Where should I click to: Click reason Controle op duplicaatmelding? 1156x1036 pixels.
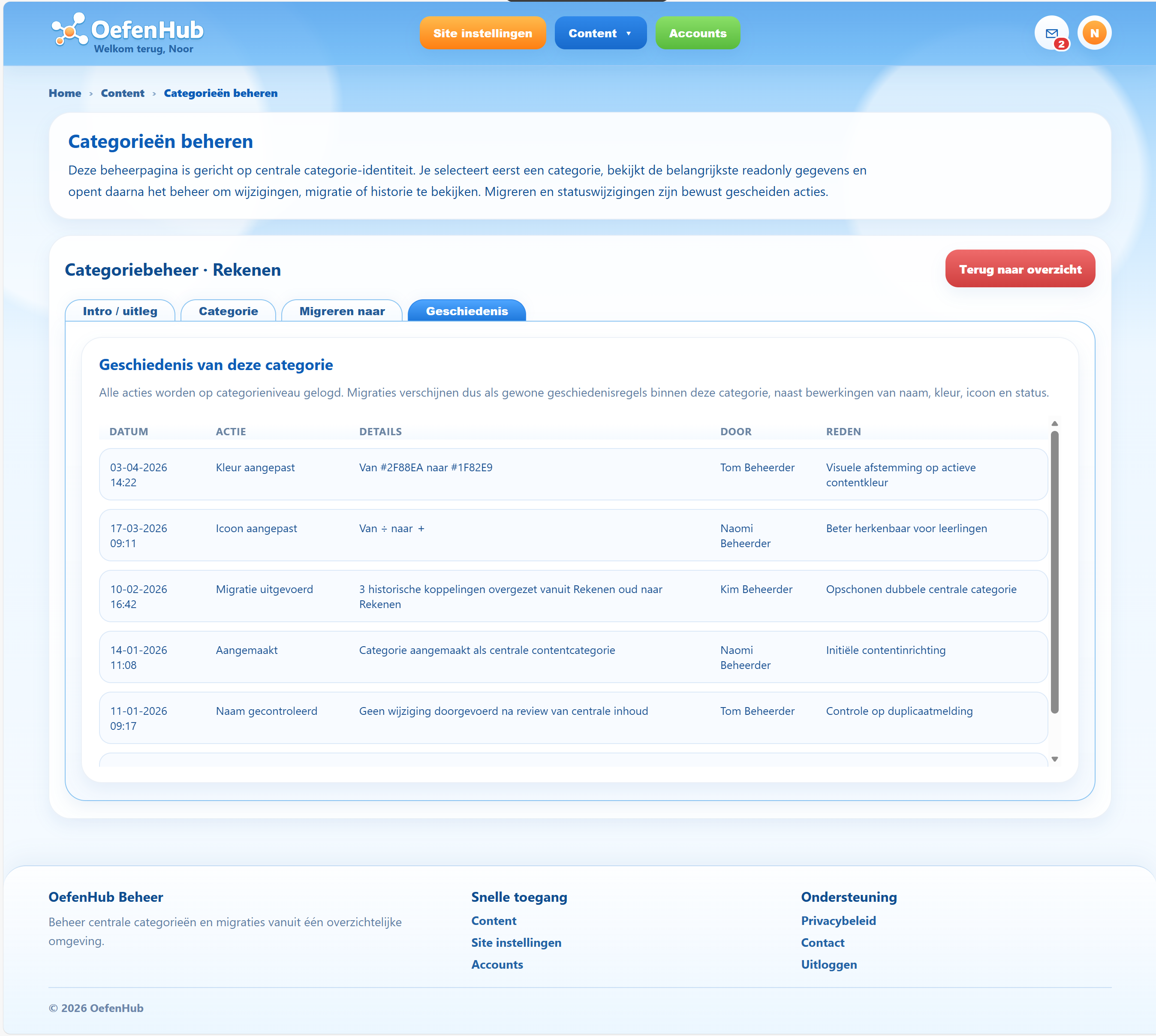pos(899,711)
